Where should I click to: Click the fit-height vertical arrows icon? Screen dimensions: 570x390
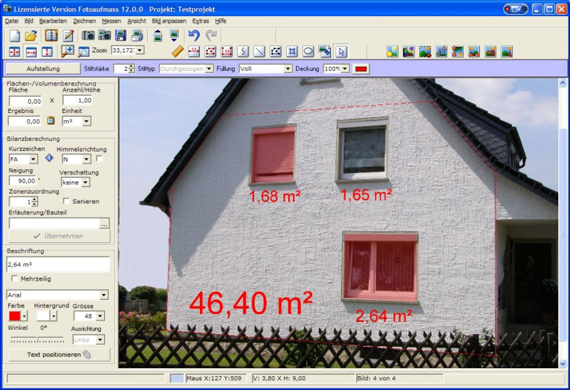pyautogui.click(x=47, y=52)
